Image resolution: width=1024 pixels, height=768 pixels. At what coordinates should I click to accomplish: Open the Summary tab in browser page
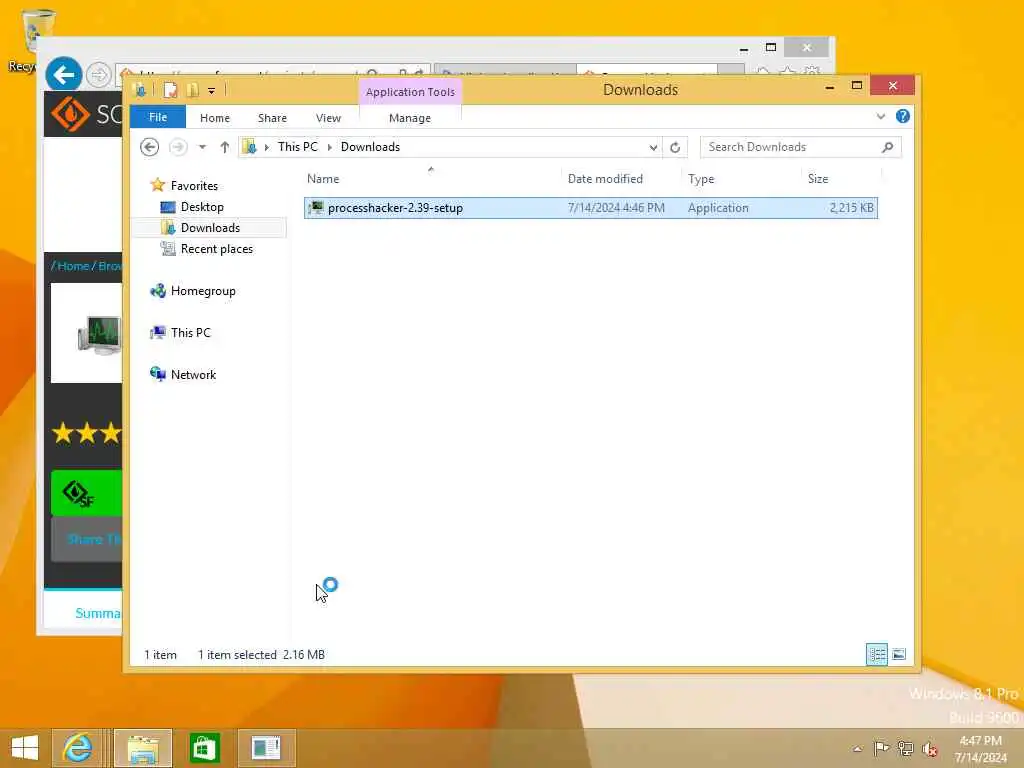click(98, 614)
